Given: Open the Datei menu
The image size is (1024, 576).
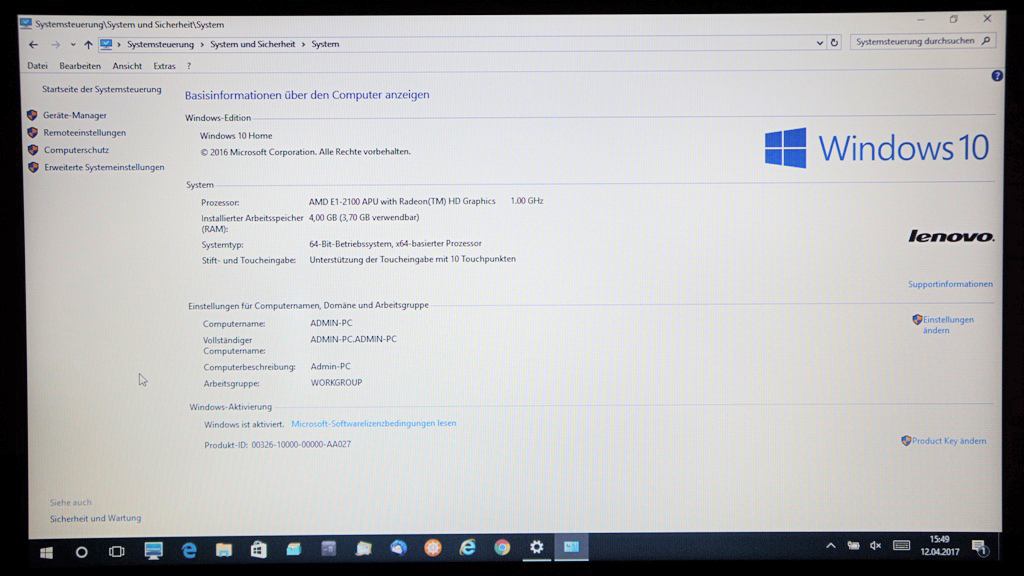Looking at the screenshot, I should click(x=37, y=66).
